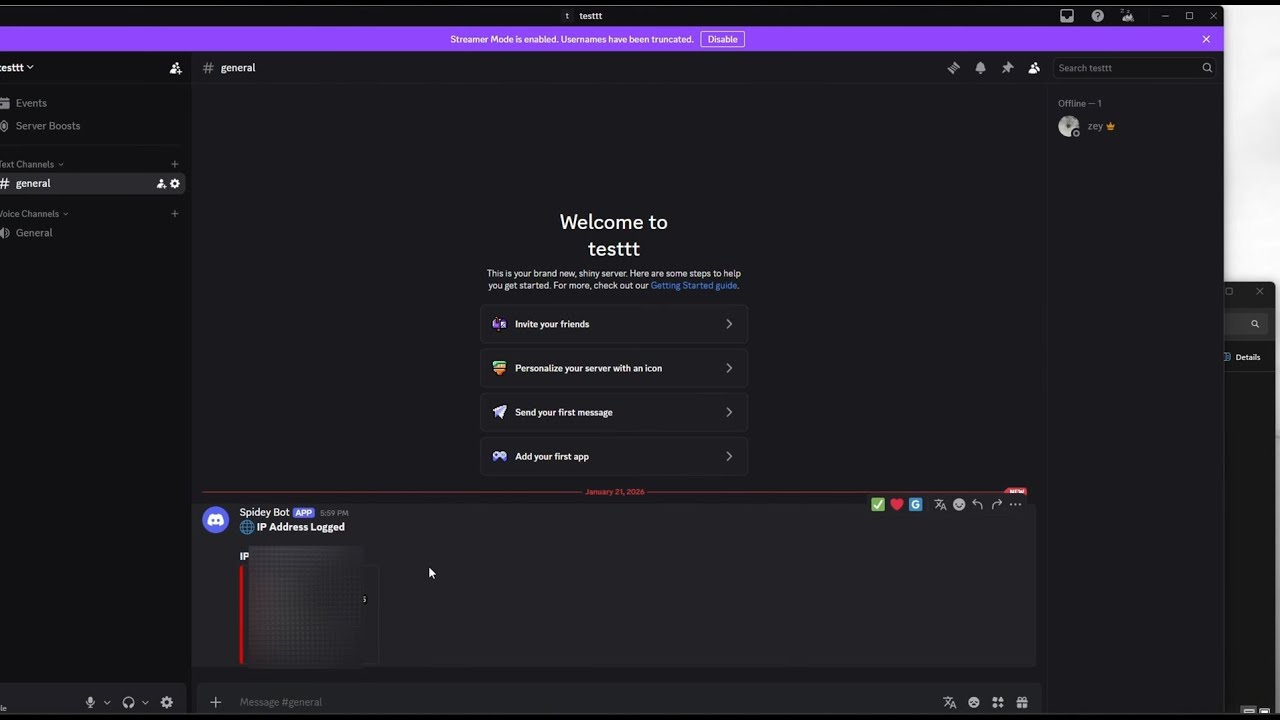This screenshot has height=720, width=1280.
Task: Open the testtt server dropdown menu
Action: tap(17, 68)
